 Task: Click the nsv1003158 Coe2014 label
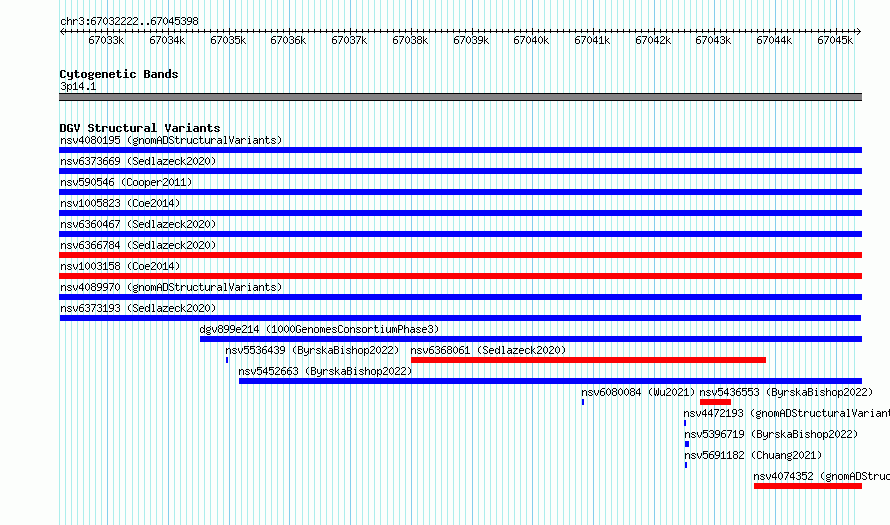[120, 266]
